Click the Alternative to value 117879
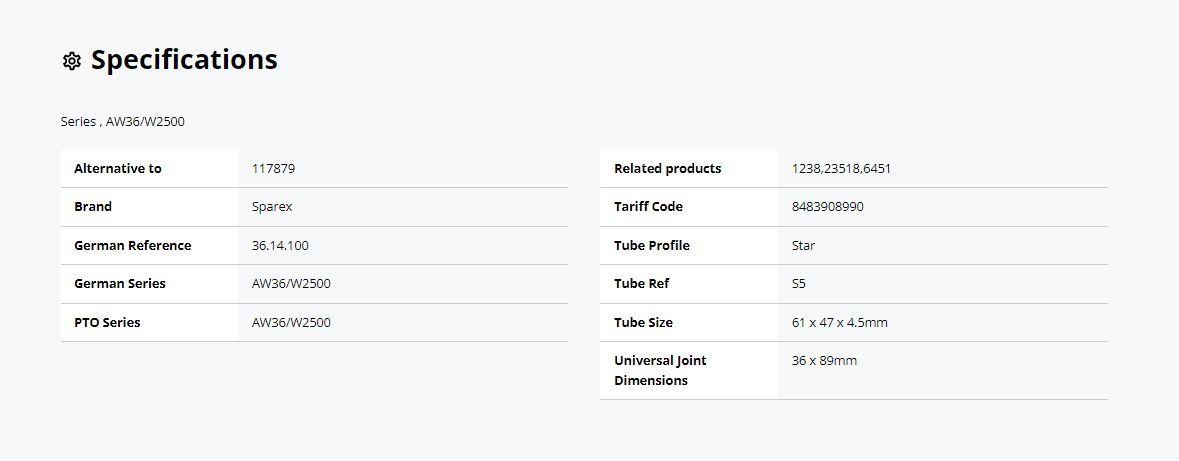The width and height of the screenshot is (1179, 461). pyautogui.click(x=274, y=168)
